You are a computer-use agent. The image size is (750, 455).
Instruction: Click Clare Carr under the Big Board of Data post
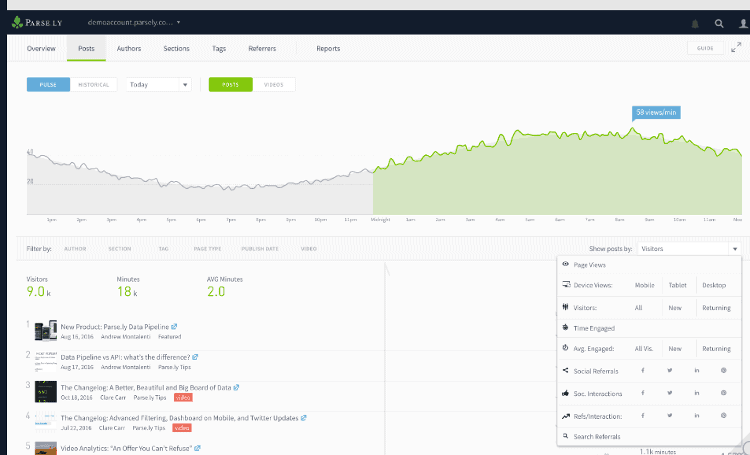113,398
